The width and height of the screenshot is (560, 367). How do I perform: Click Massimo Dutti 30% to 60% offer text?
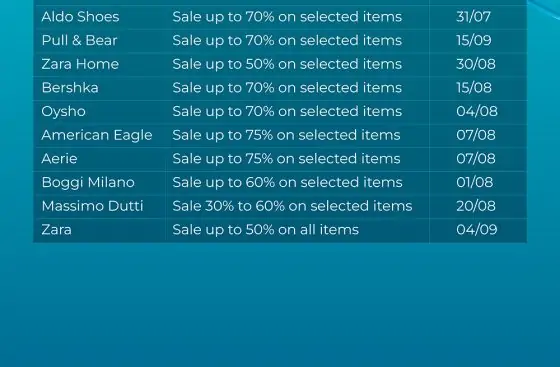point(292,206)
